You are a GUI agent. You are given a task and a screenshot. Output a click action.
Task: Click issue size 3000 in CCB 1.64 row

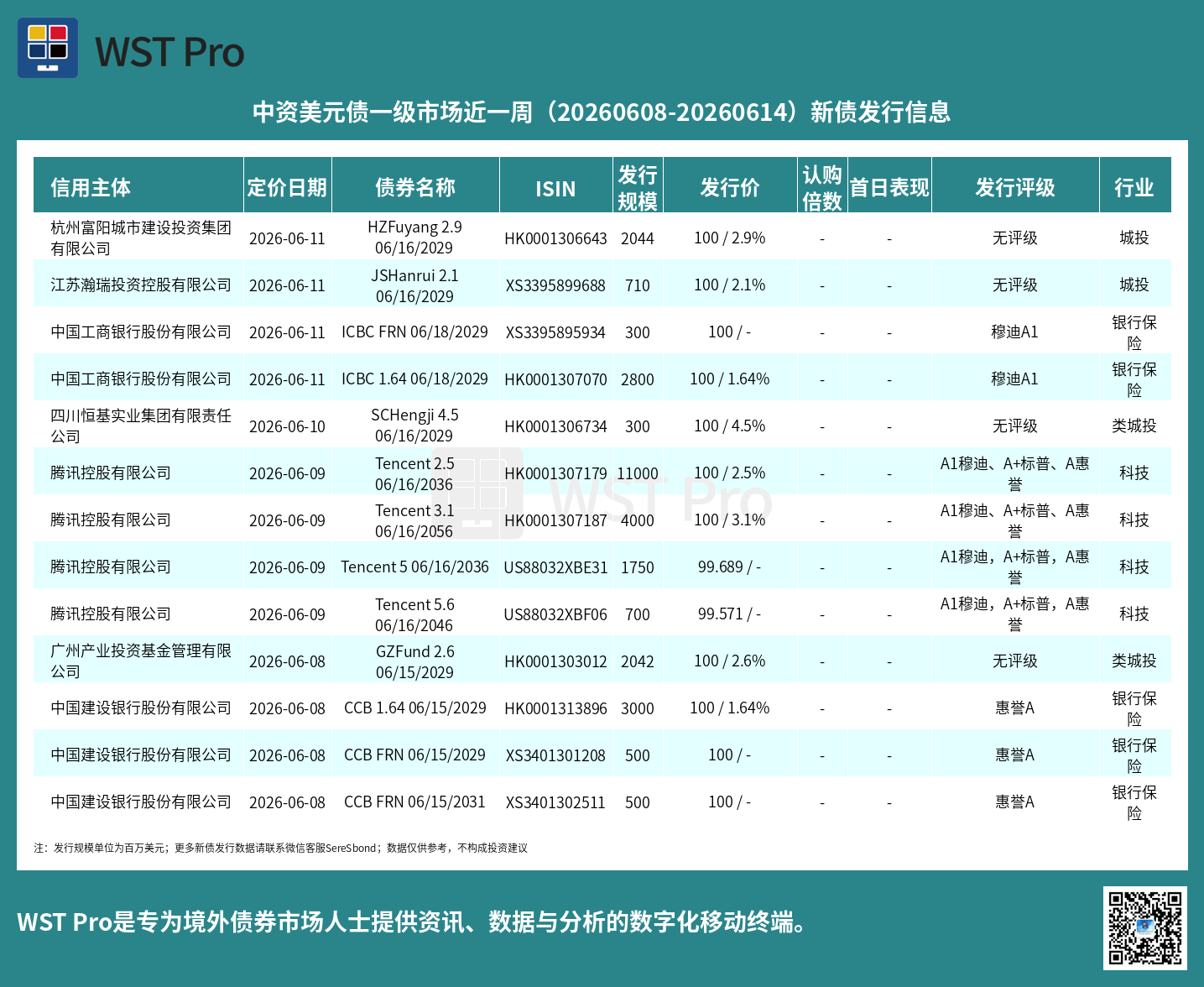coord(638,709)
